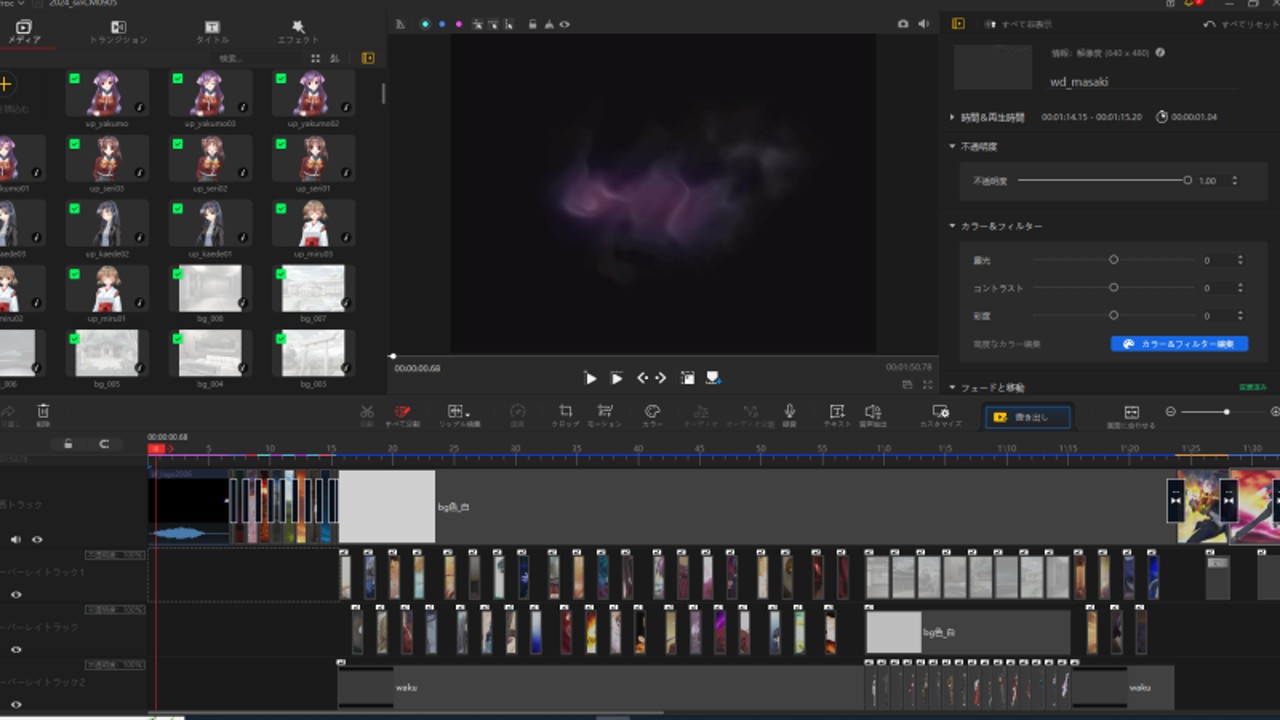Switch to the エフェクト (Effects) tab

pyautogui.click(x=298, y=32)
